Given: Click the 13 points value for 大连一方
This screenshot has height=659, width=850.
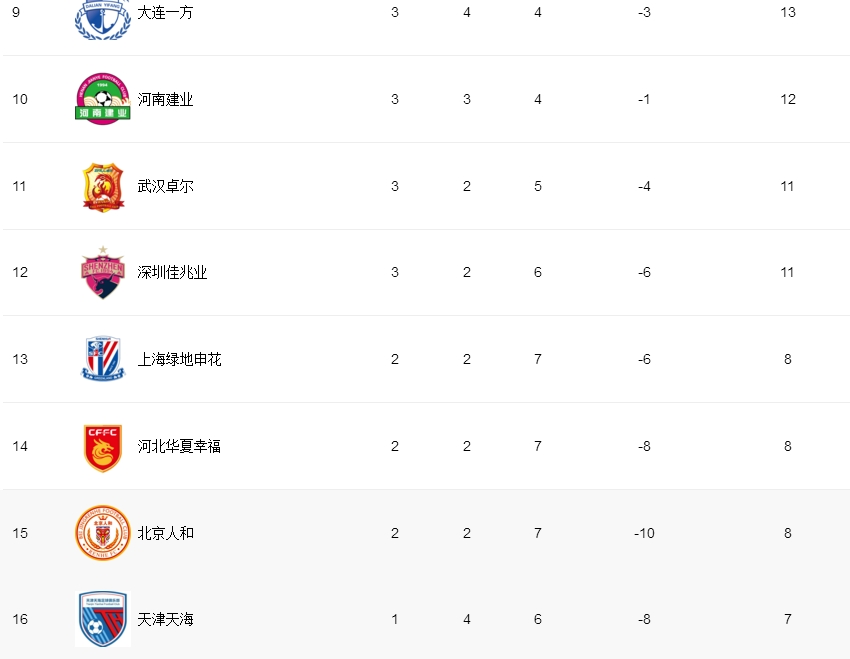Looking at the screenshot, I should 788,13.
